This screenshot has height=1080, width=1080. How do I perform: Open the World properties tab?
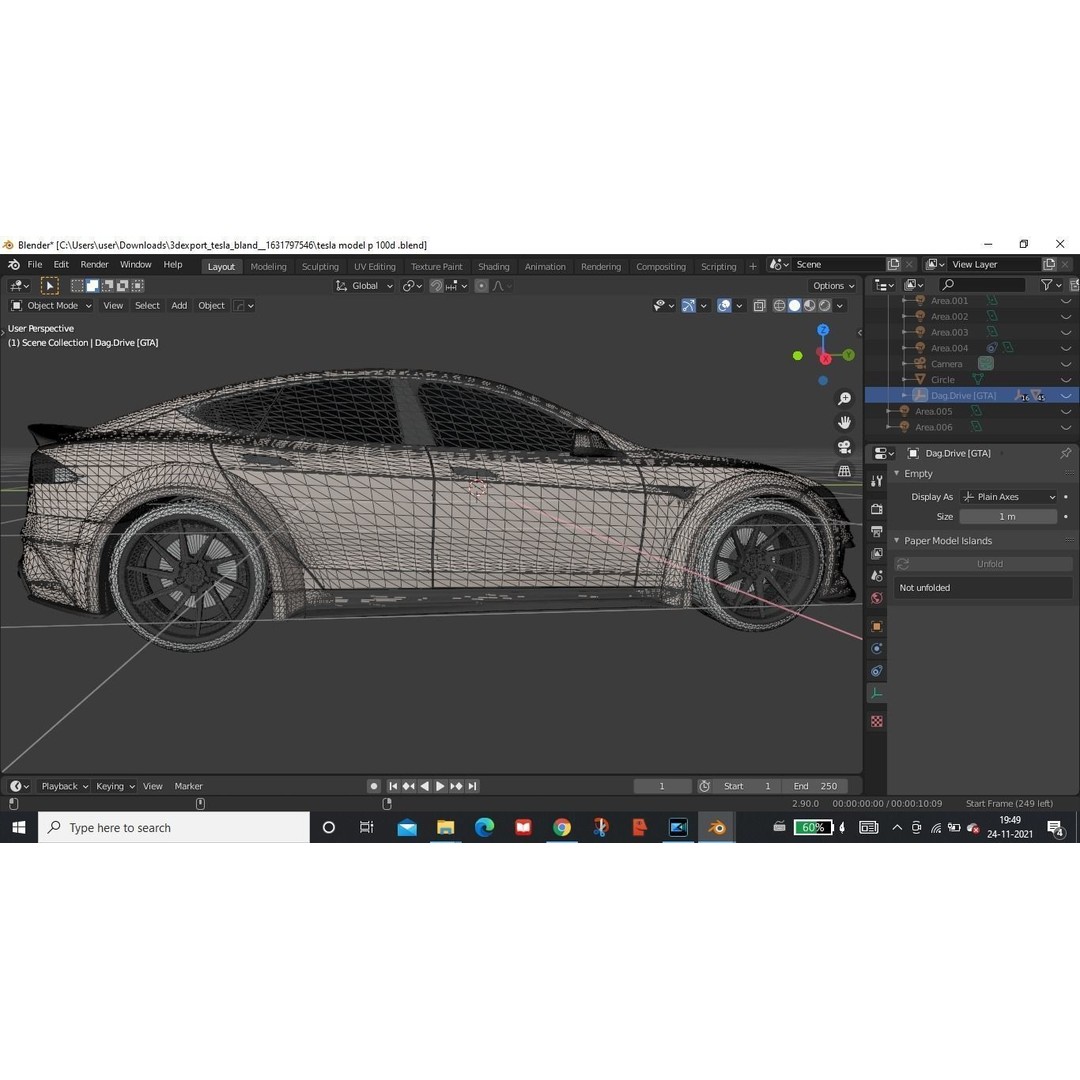876,597
